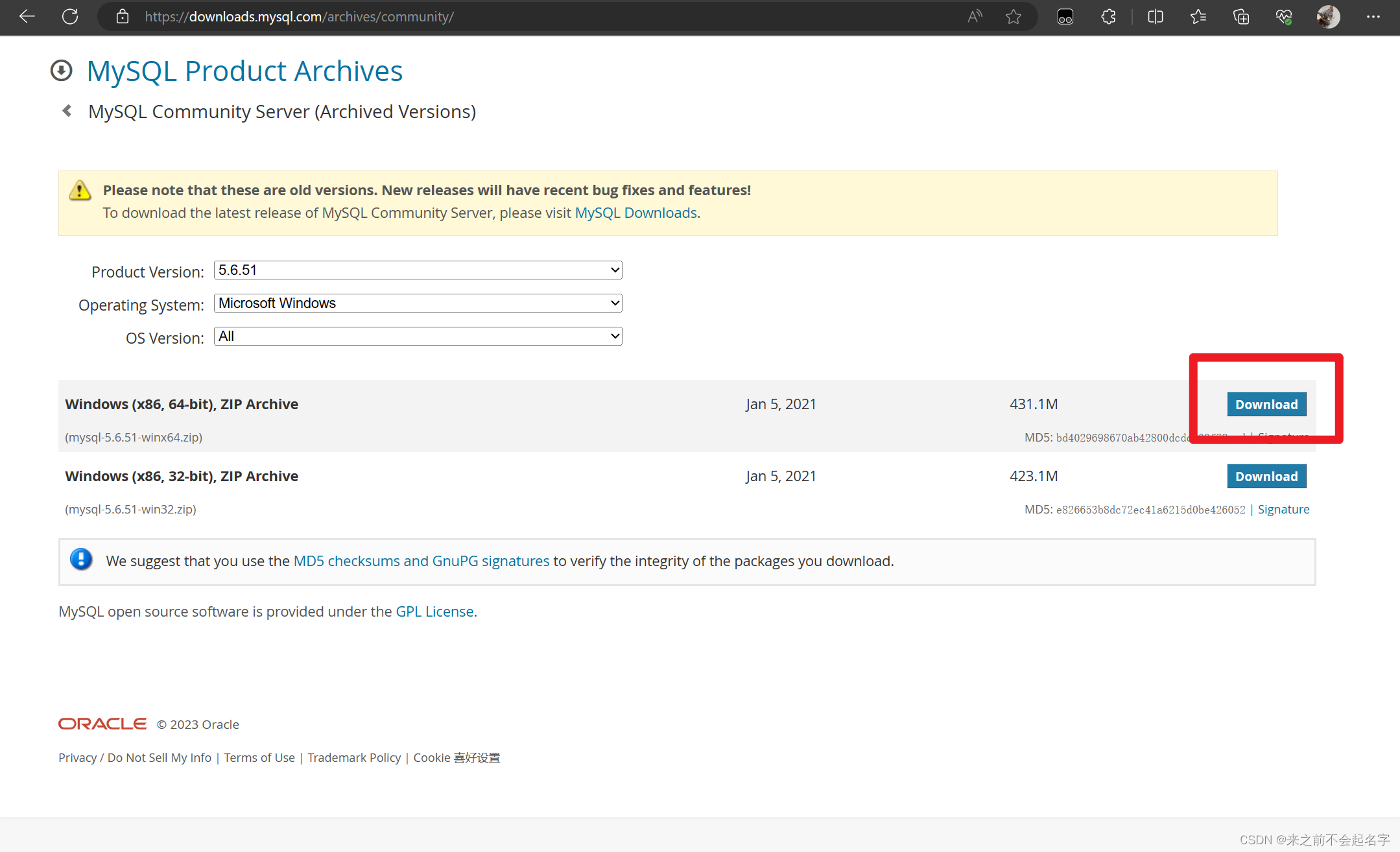Expand the OS Version dropdown
Screen dimensions: 1400x852
(418, 337)
